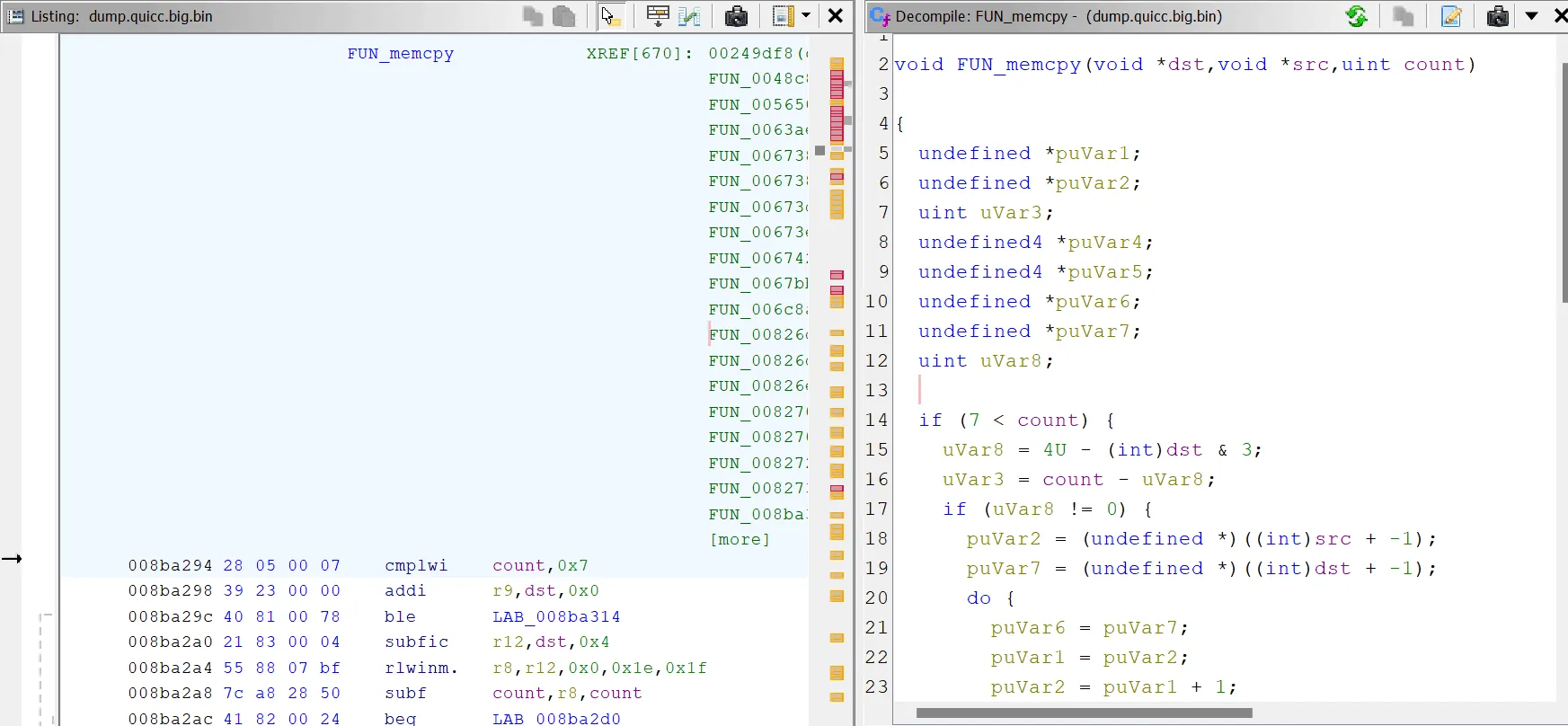1568x726 pixels.
Task: Take a snapshot of the Listing panel
Action: [736, 16]
